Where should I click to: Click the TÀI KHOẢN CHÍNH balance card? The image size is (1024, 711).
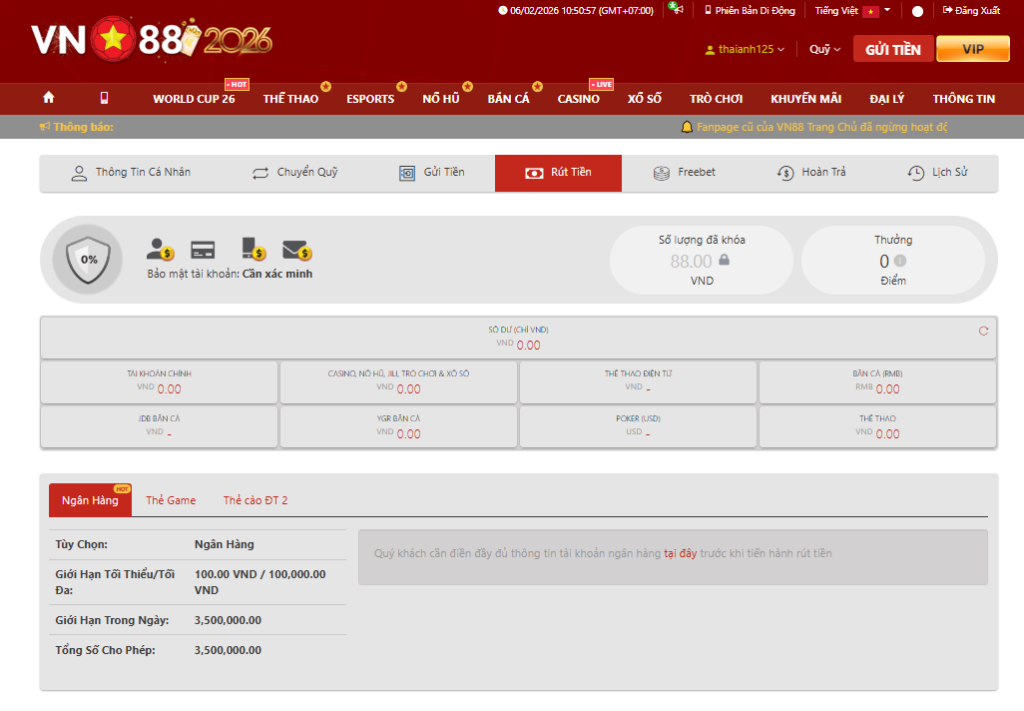click(x=159, y=382)
